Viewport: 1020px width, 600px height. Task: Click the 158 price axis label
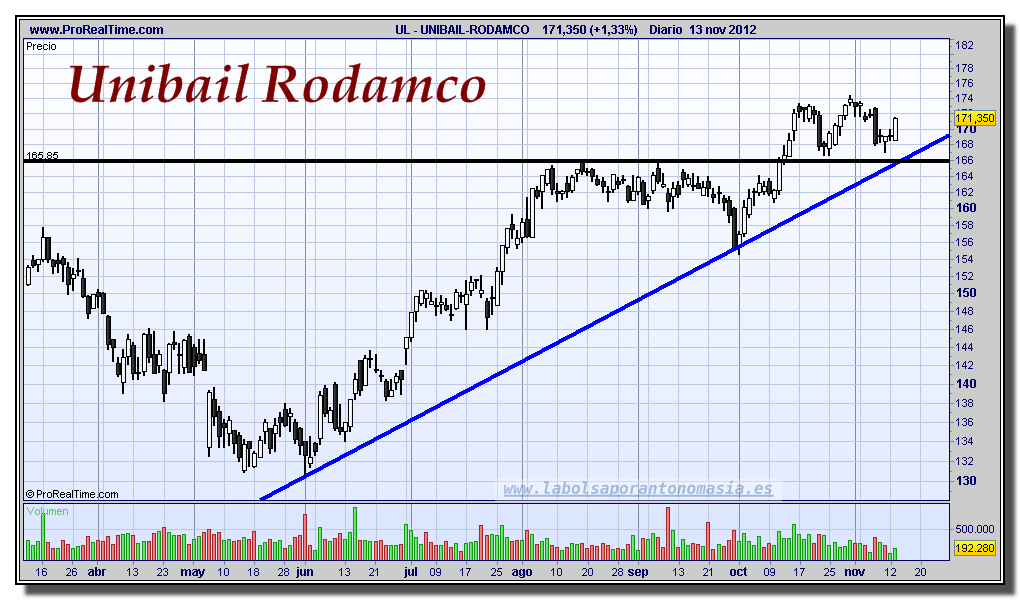click(964, 225)
